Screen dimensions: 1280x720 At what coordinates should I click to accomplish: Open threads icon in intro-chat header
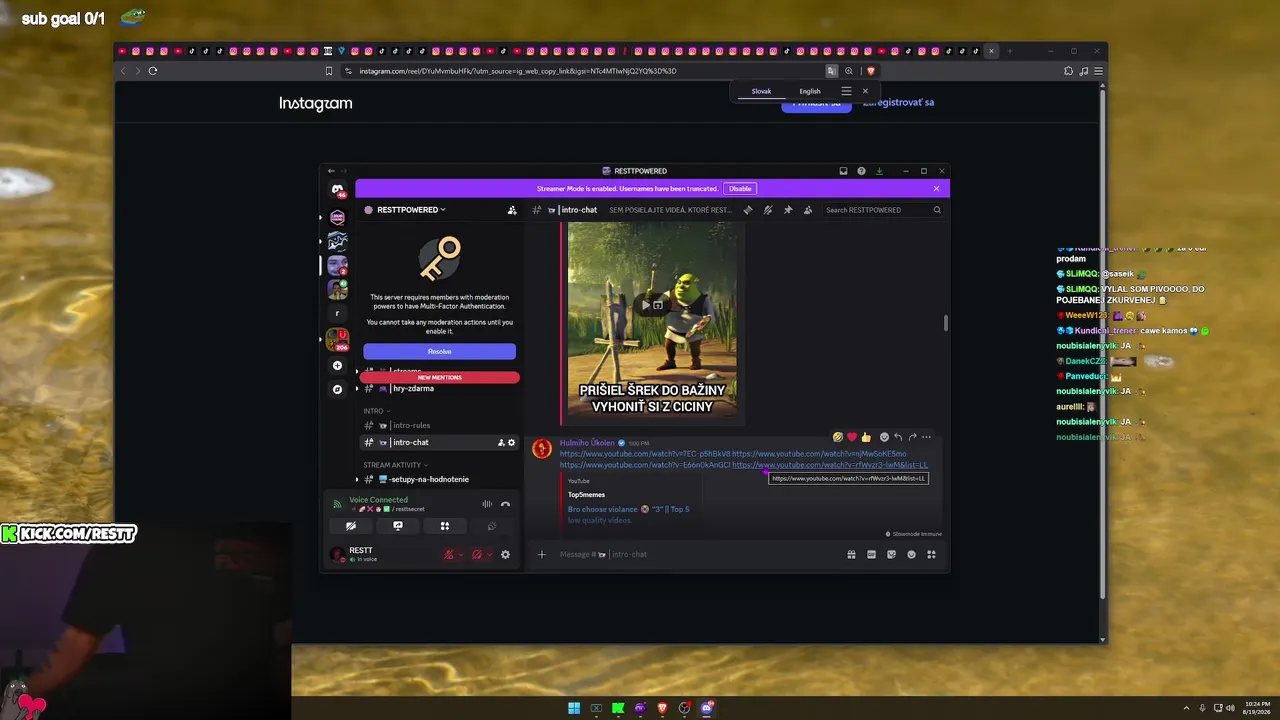click(x=748, y=210)
